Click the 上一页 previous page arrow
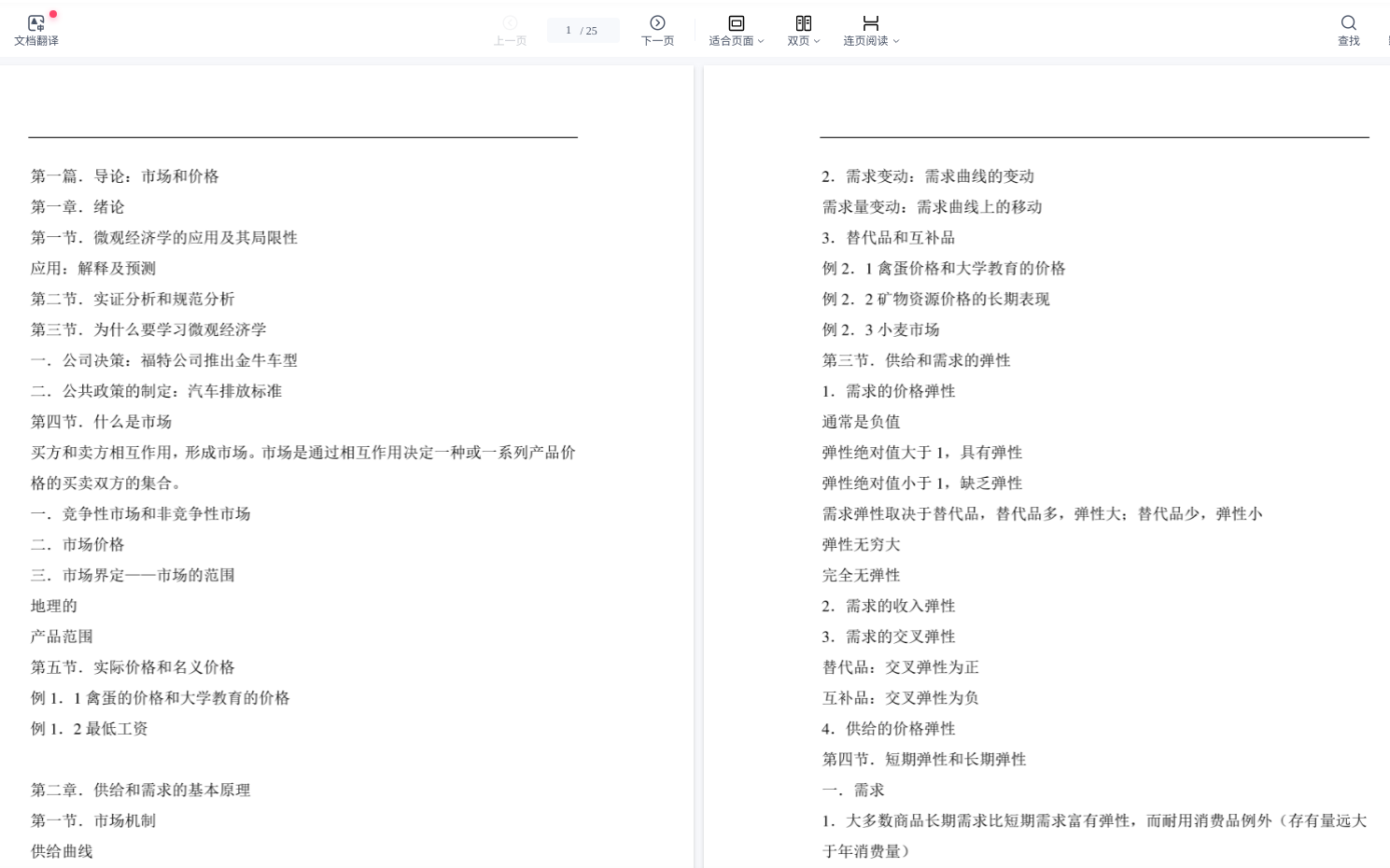Viewport: 1390px width, 868px height. (x=510, y=23)
